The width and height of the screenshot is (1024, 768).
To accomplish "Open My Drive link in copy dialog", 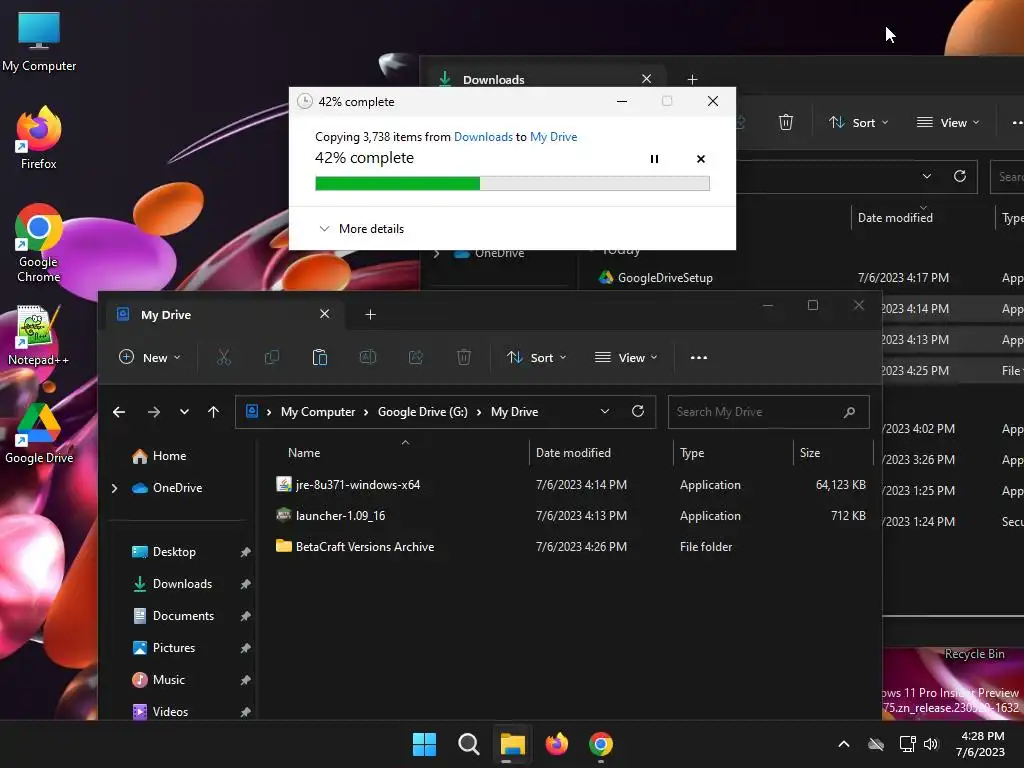I will [x=553, y=136].
